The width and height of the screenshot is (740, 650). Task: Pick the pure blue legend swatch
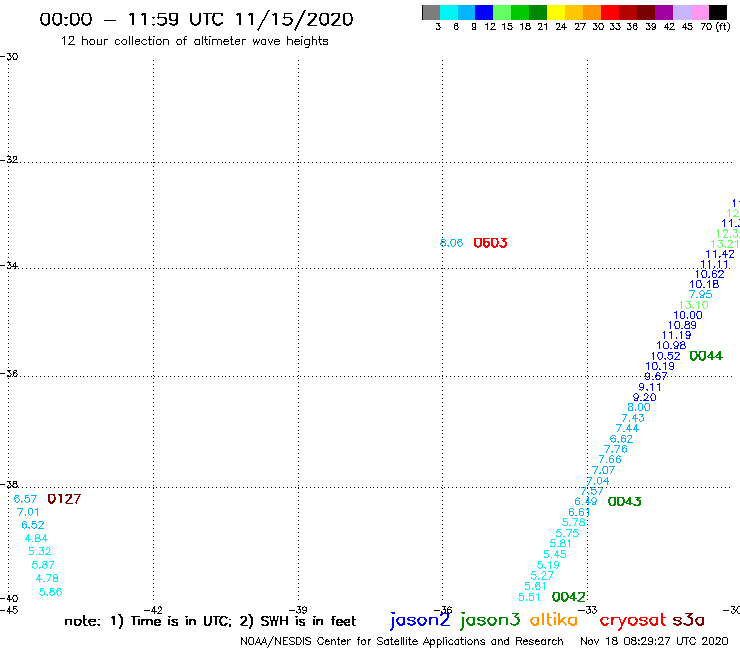(x=484, y=12)
